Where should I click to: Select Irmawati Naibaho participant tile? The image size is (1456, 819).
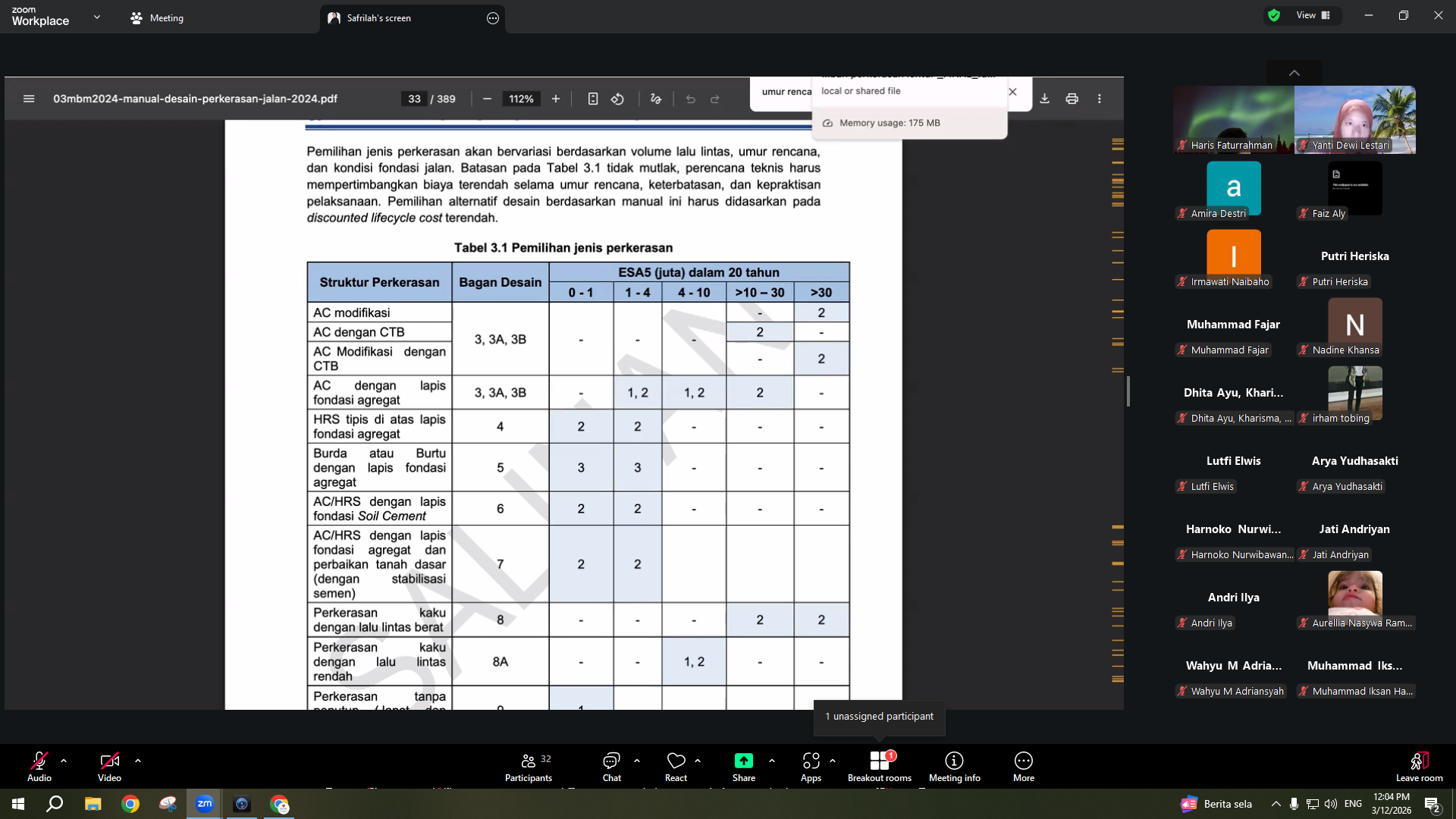[1234, 256]
